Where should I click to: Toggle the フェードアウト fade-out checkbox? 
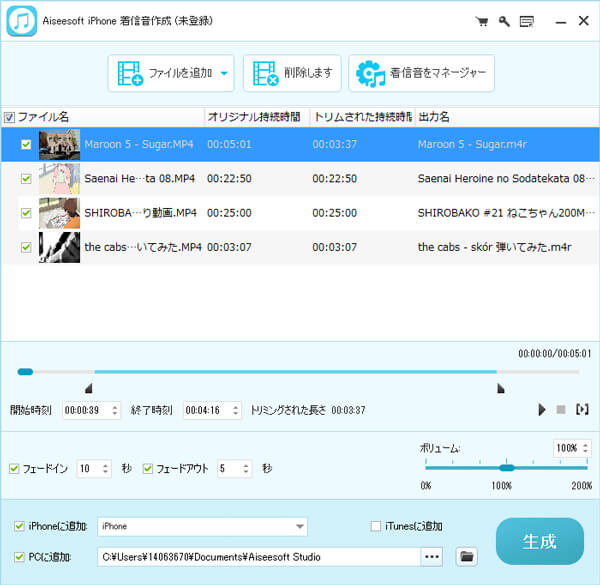(148, 468)
